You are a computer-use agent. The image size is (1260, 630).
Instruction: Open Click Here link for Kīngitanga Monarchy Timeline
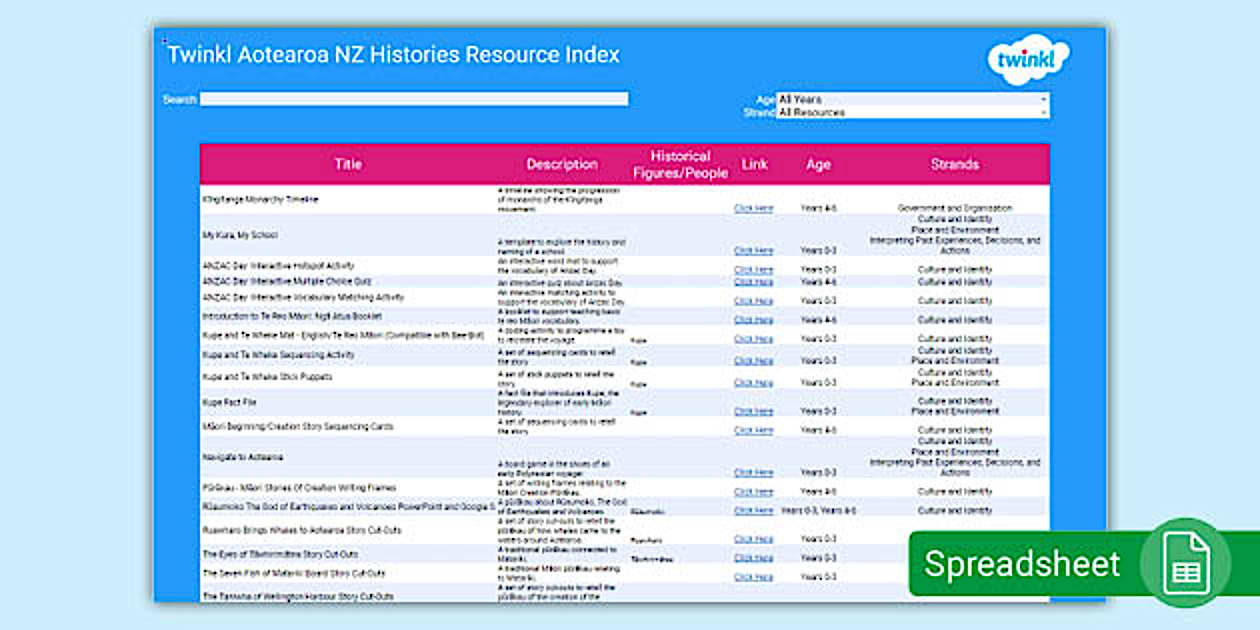[753, 207]
